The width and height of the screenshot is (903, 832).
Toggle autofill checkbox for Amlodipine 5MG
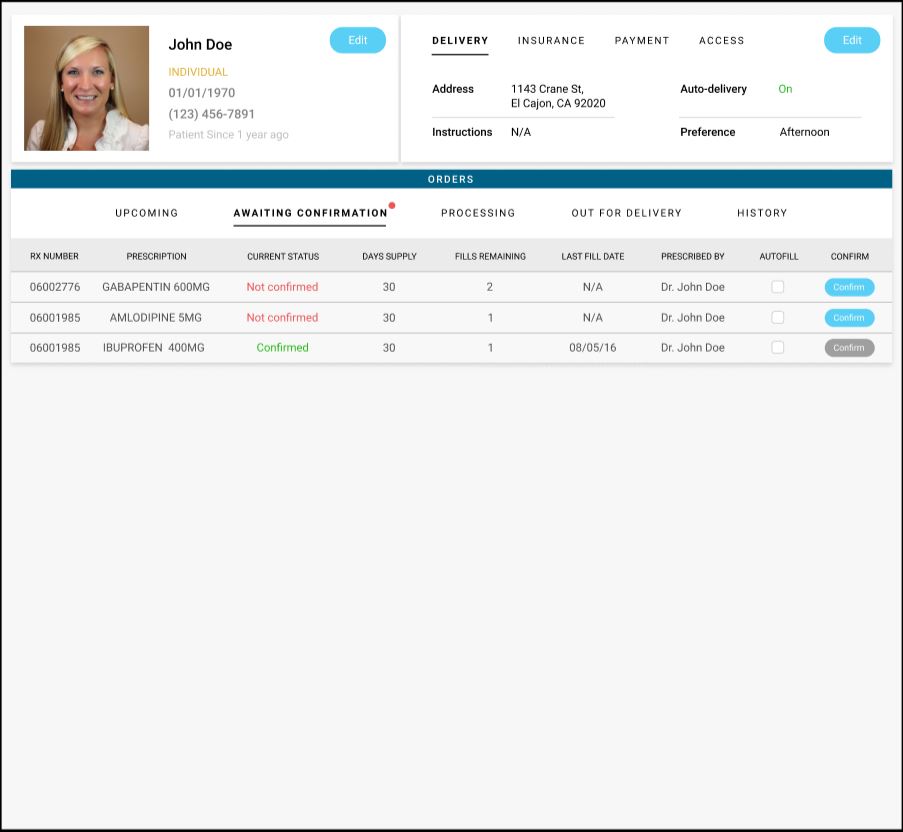pos(778,318)
